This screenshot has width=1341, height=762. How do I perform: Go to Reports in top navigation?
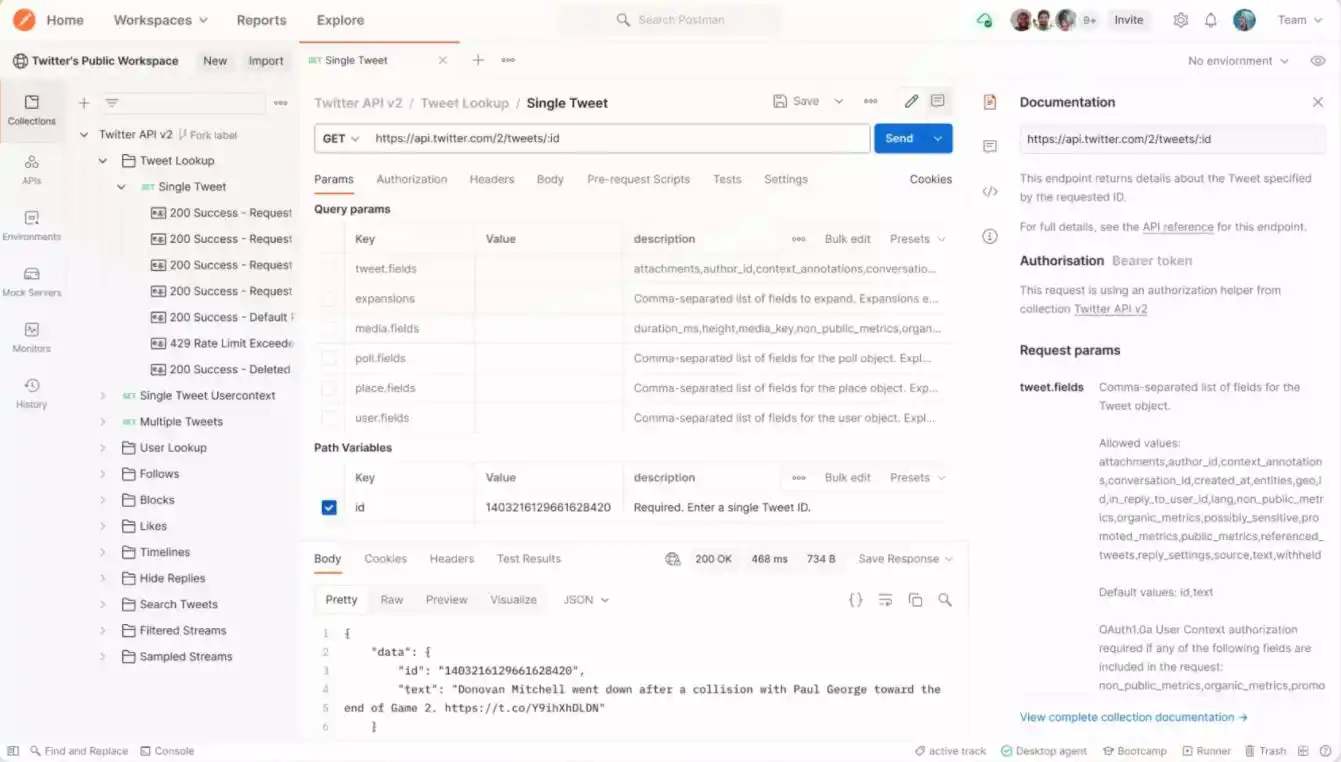click(261, 20)
